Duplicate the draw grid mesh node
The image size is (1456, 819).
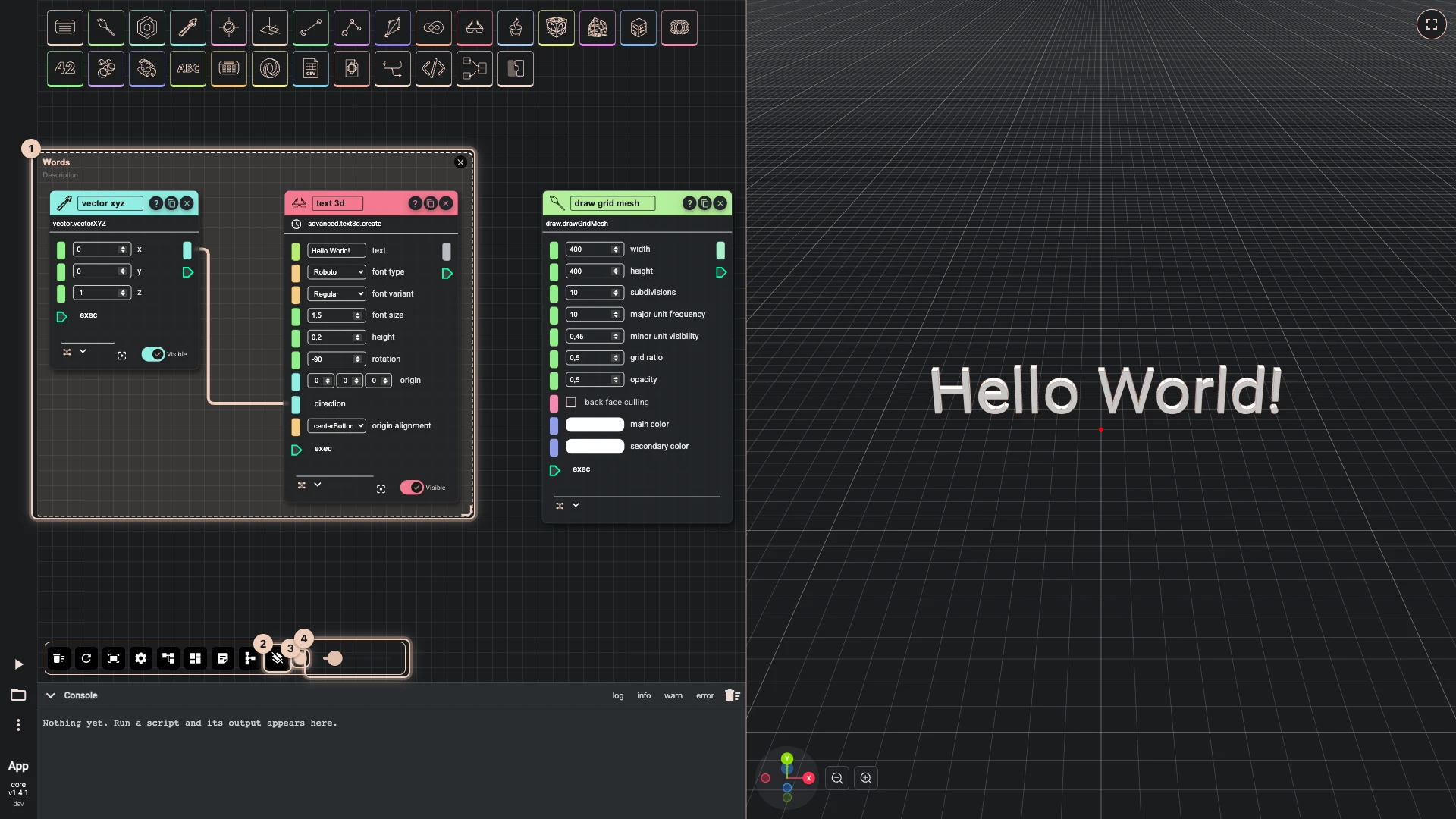(x=704, y=203)
